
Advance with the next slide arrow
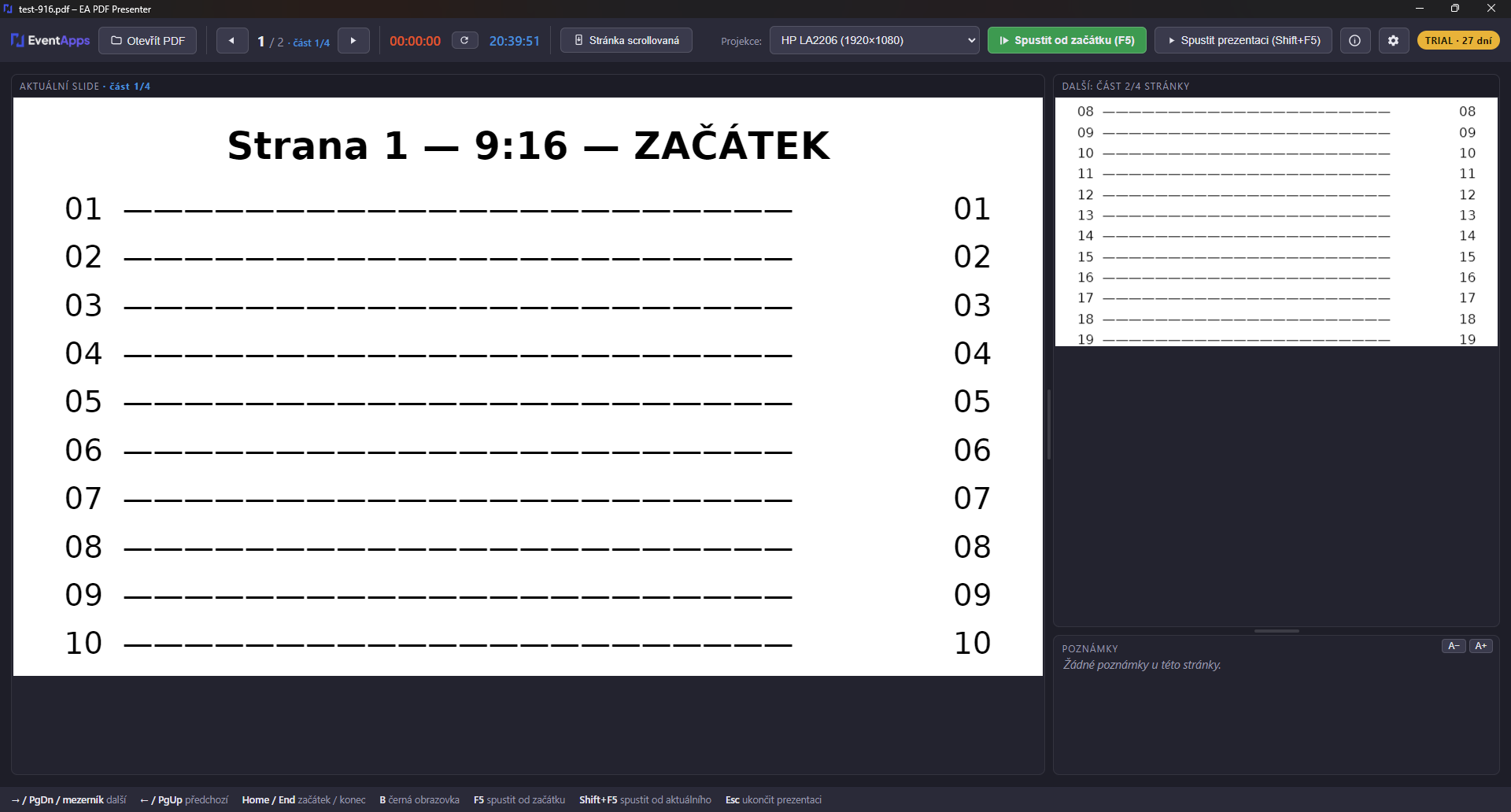pos(353,40)
